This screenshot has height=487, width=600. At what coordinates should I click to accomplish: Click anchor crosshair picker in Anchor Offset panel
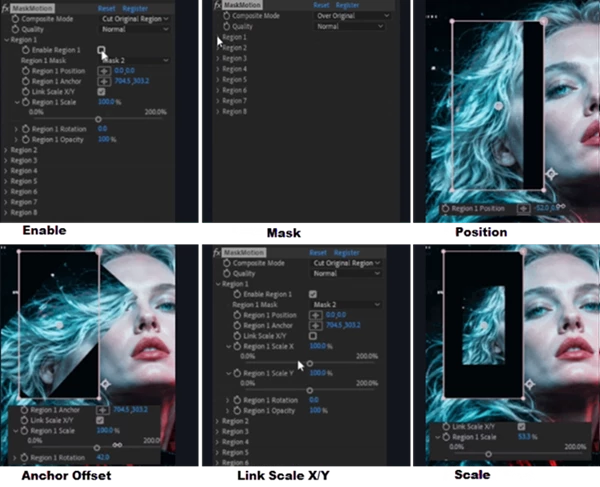click(103, 410)
